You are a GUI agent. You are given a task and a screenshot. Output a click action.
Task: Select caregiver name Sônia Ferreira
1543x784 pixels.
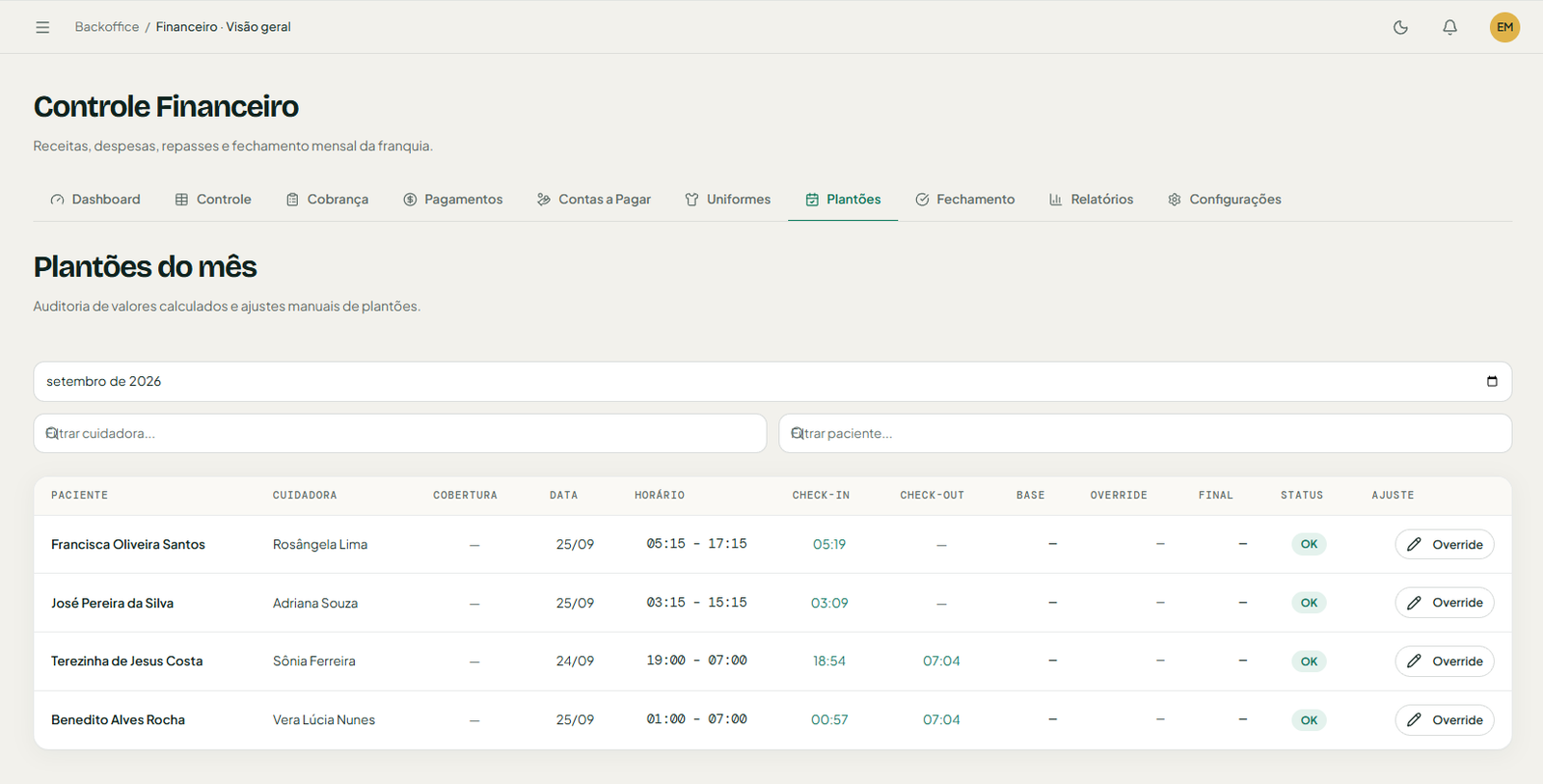pyautogui.click(x=314, y=662)
